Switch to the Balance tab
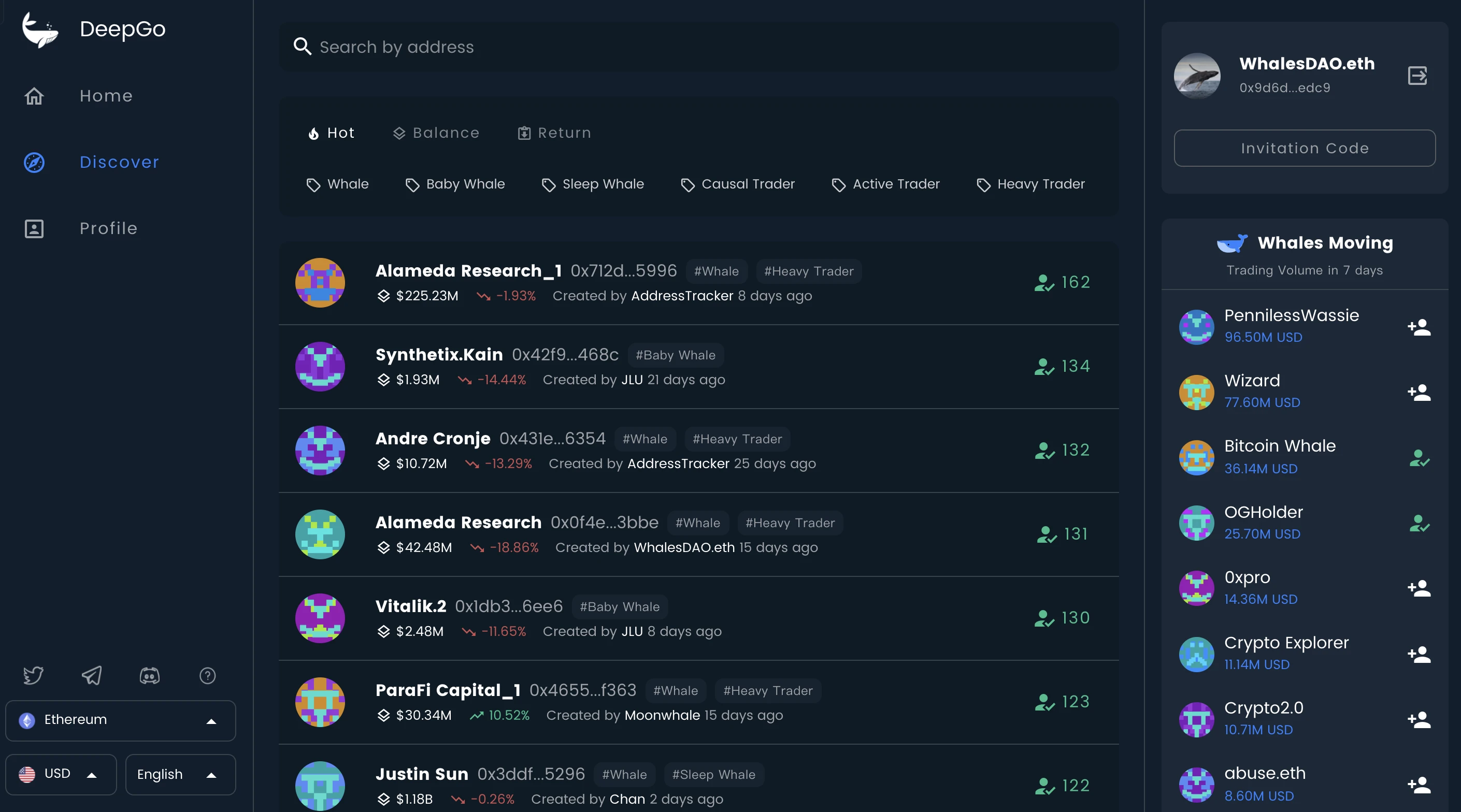 tap(436, 133)
